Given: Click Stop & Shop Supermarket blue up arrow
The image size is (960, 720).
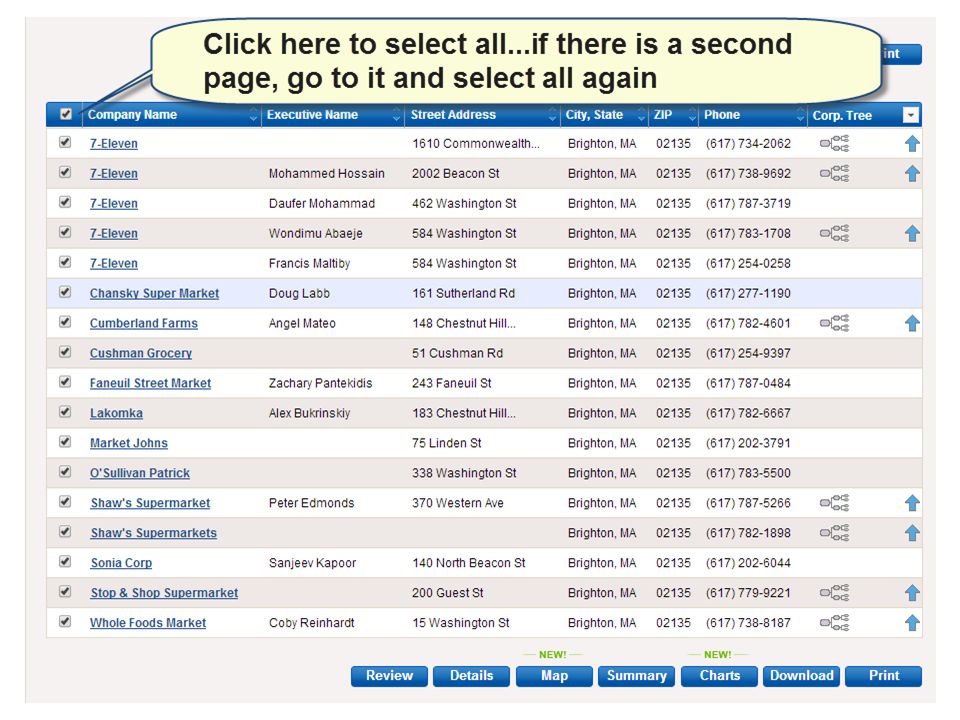Looking at the screenshot, I should point(912,593).
